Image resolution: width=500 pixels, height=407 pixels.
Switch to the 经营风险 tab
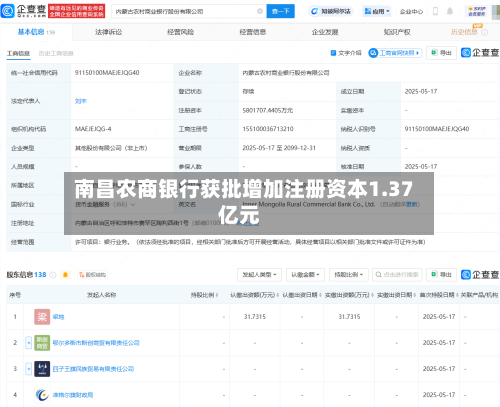tap(181, 32)
